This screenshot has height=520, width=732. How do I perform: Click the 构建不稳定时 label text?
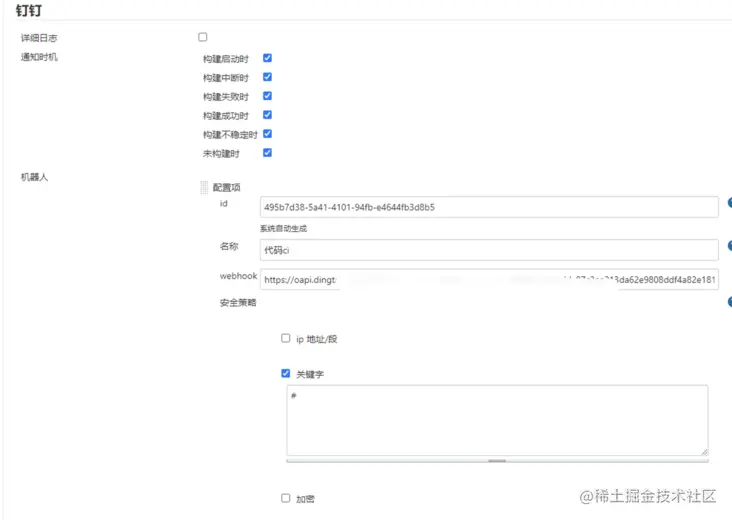pos(230,135)
